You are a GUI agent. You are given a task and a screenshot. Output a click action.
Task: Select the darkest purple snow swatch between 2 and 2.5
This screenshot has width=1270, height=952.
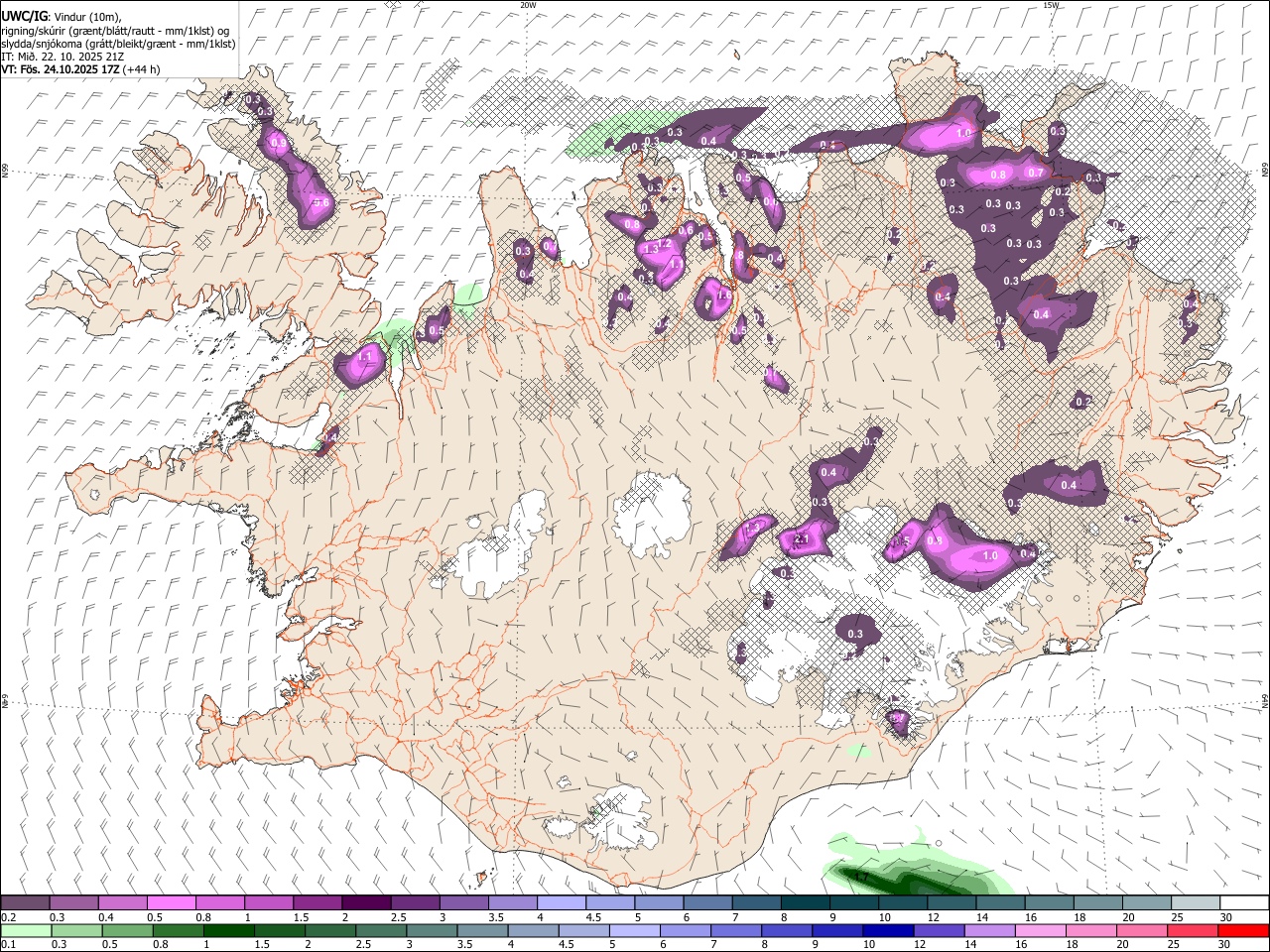click(366, 903)
